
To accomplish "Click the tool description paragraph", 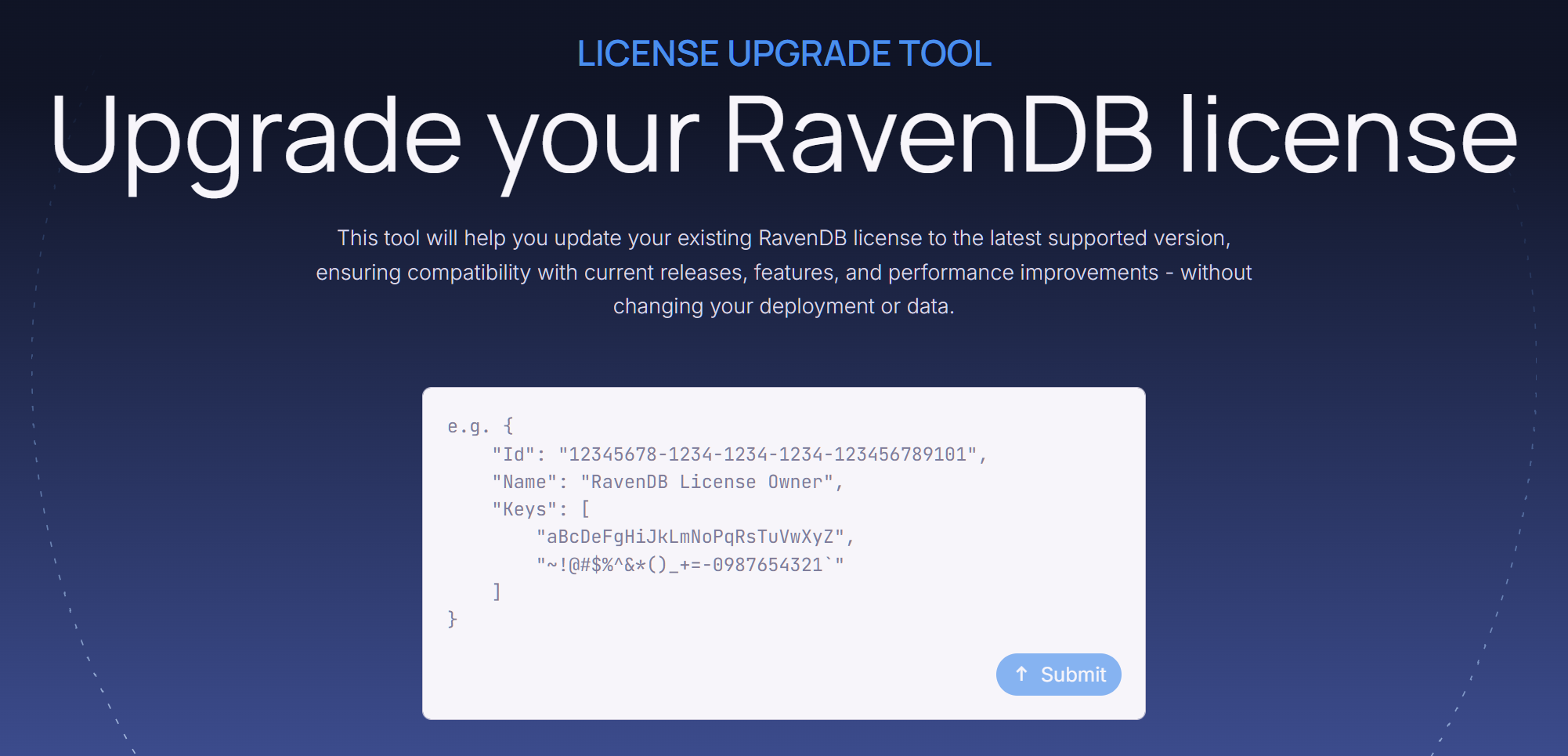I will pyautogui.click(x=784, y=272).
